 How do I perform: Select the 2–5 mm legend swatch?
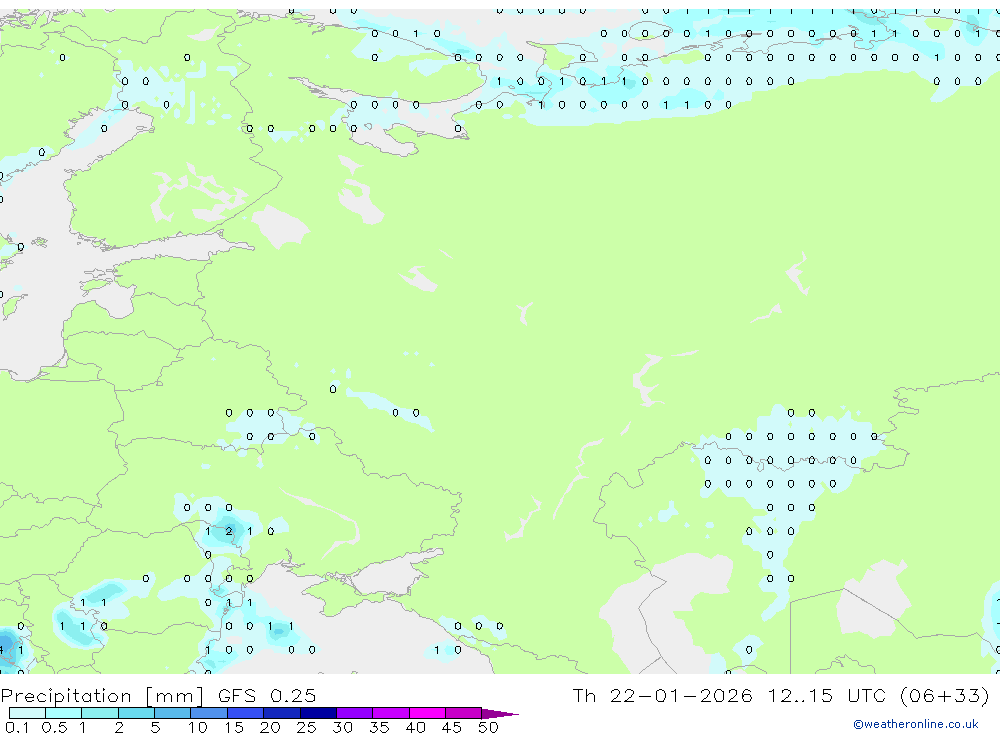136,713
